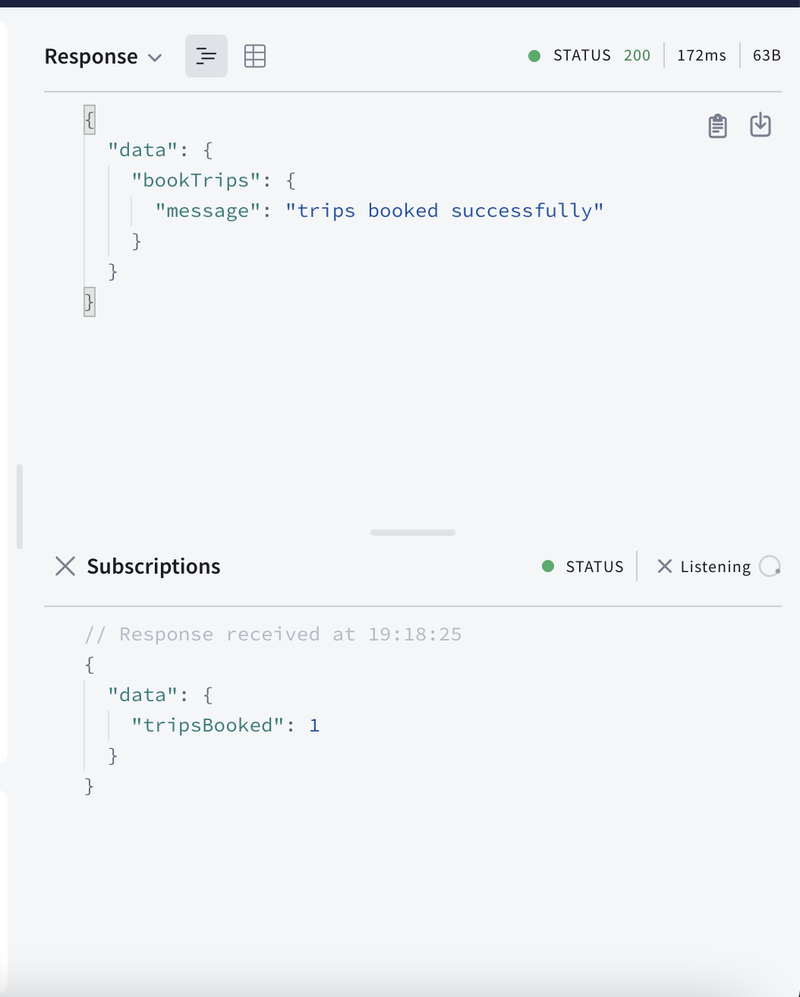Screen dimensions: 800x997
Task: Select the pretty-print response view icon
Action: click(x=206, y=56)
